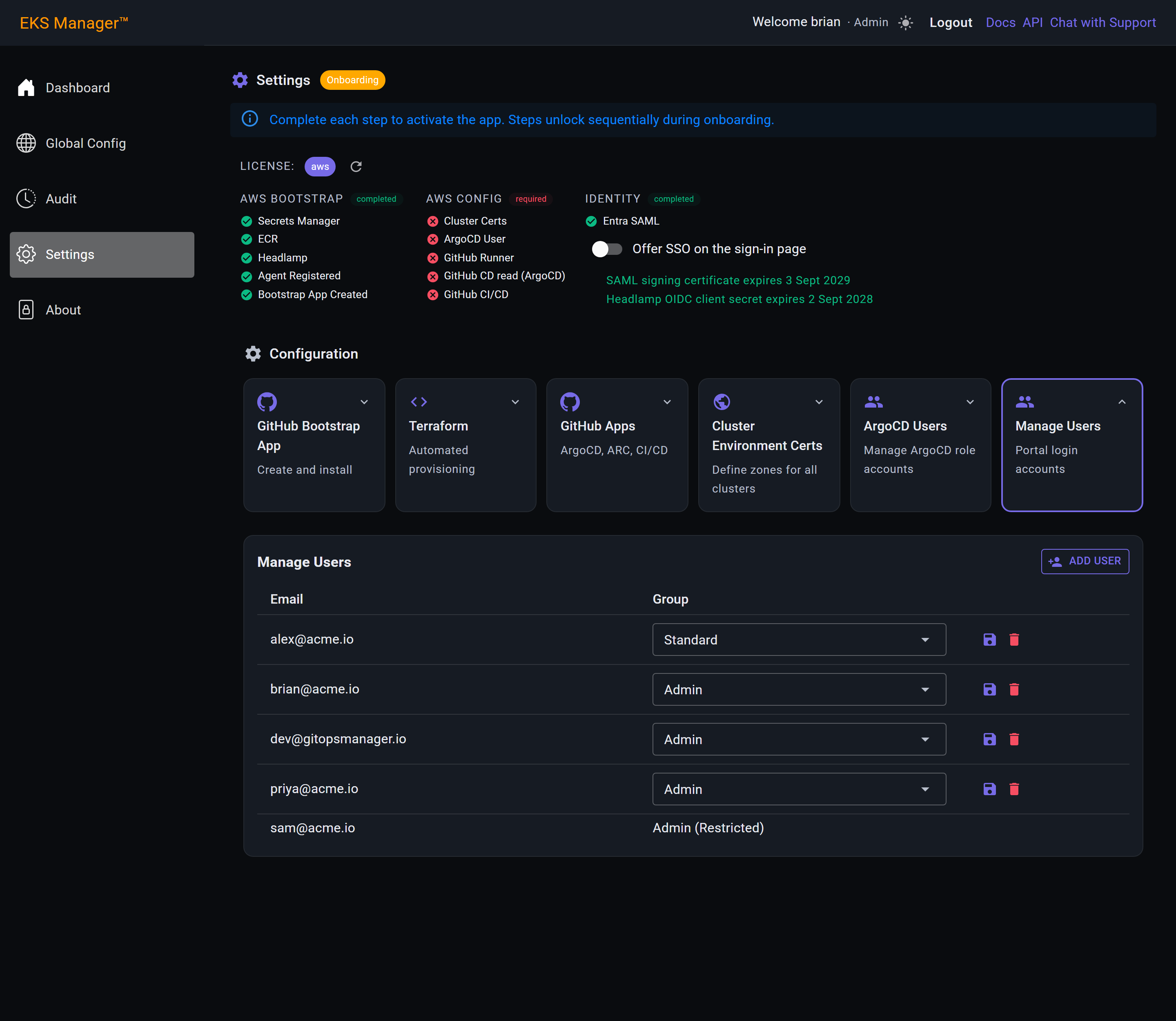Click Chat with Support link
The height and width of the screenshot is (1021, 1176).
coord(1102,23)
